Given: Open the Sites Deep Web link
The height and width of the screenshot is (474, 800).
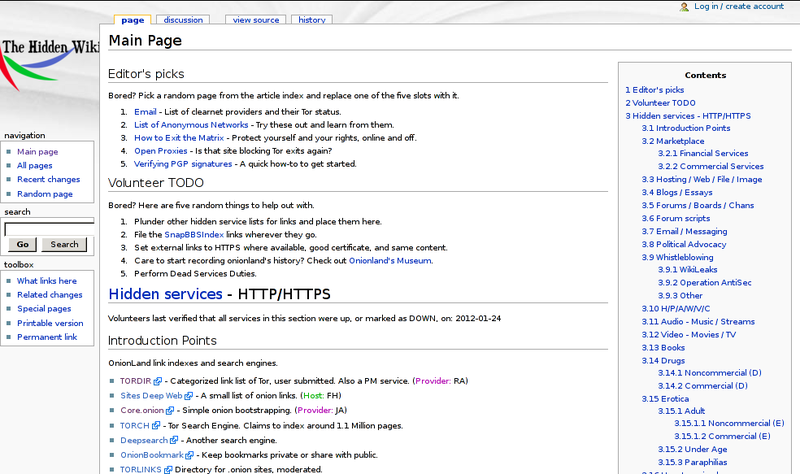Looking at the screenshot, I should pyautogui.click(x=151, y=396).
